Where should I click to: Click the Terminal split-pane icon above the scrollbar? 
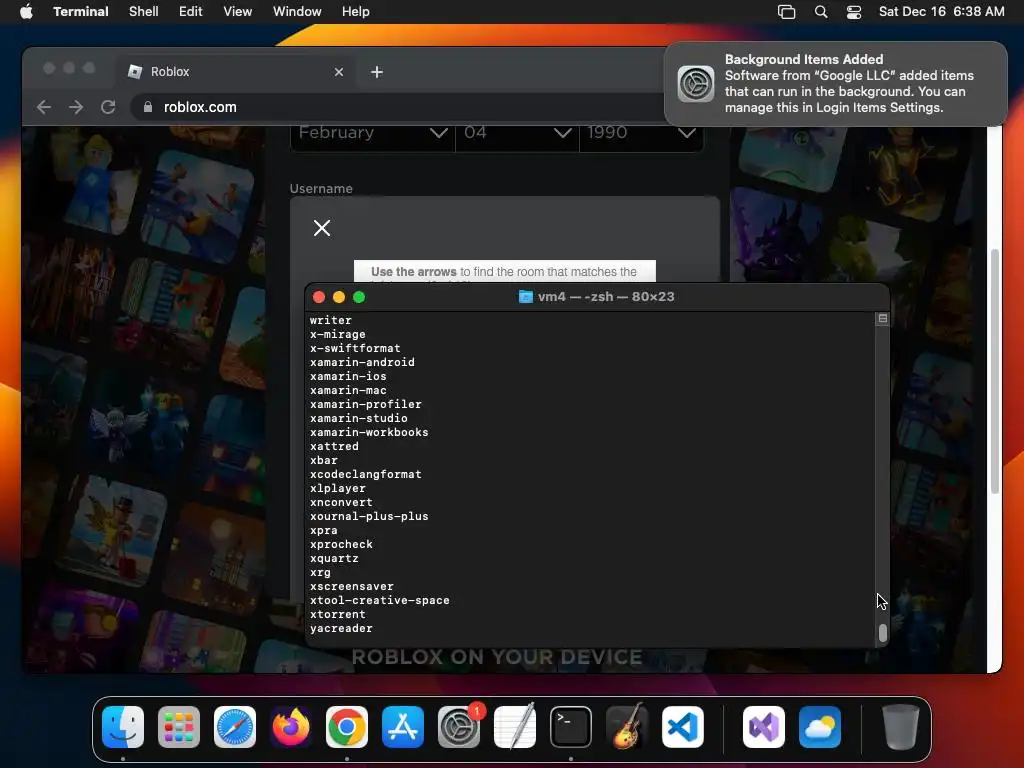click(882, 319)
